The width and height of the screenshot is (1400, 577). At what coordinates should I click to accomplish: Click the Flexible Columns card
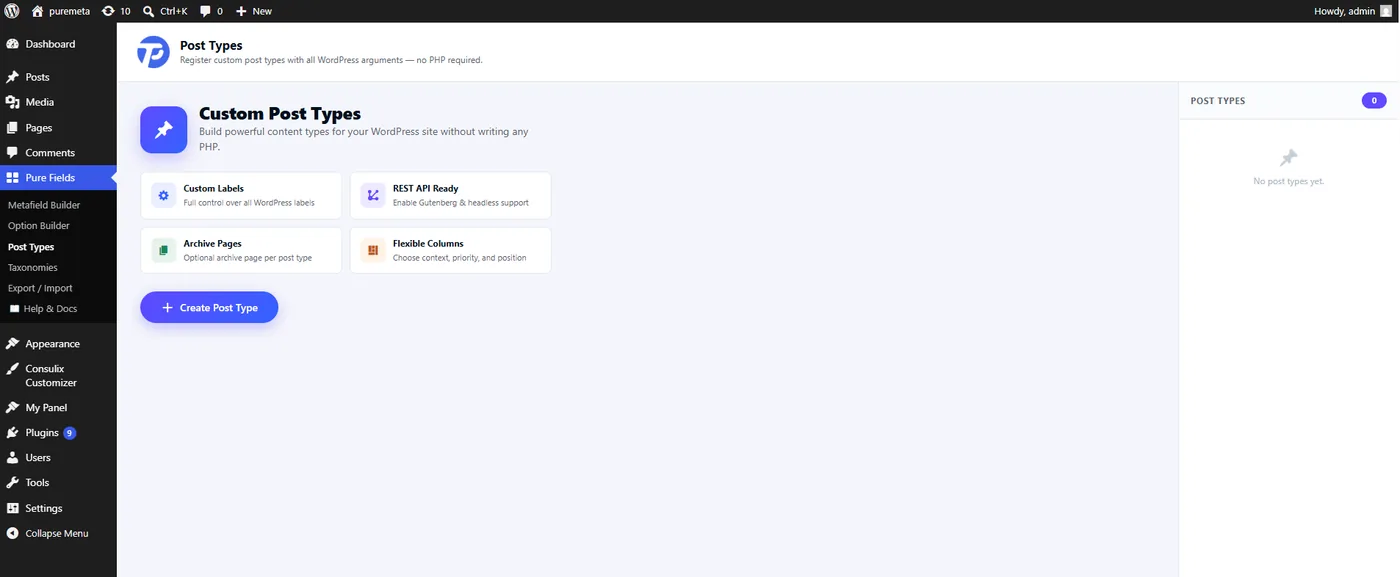(450, 250)
